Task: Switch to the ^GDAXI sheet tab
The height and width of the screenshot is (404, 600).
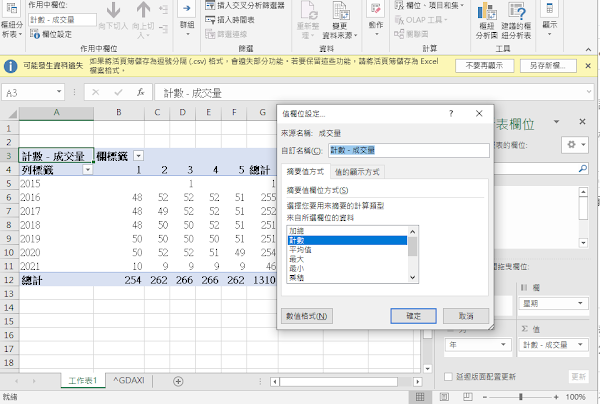Action: click(129, 381)
